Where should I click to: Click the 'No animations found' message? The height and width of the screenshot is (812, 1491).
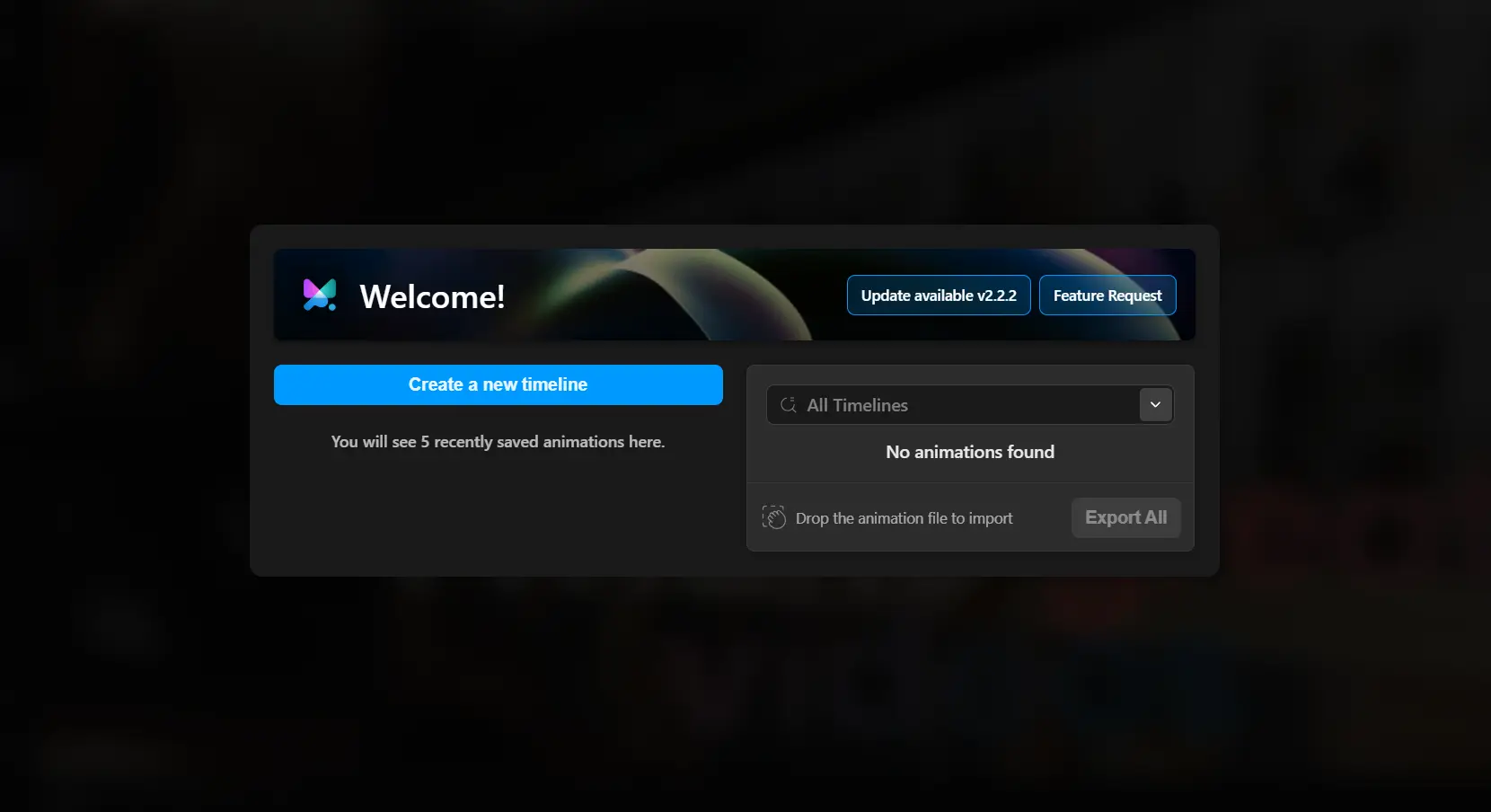click(970, 452)
